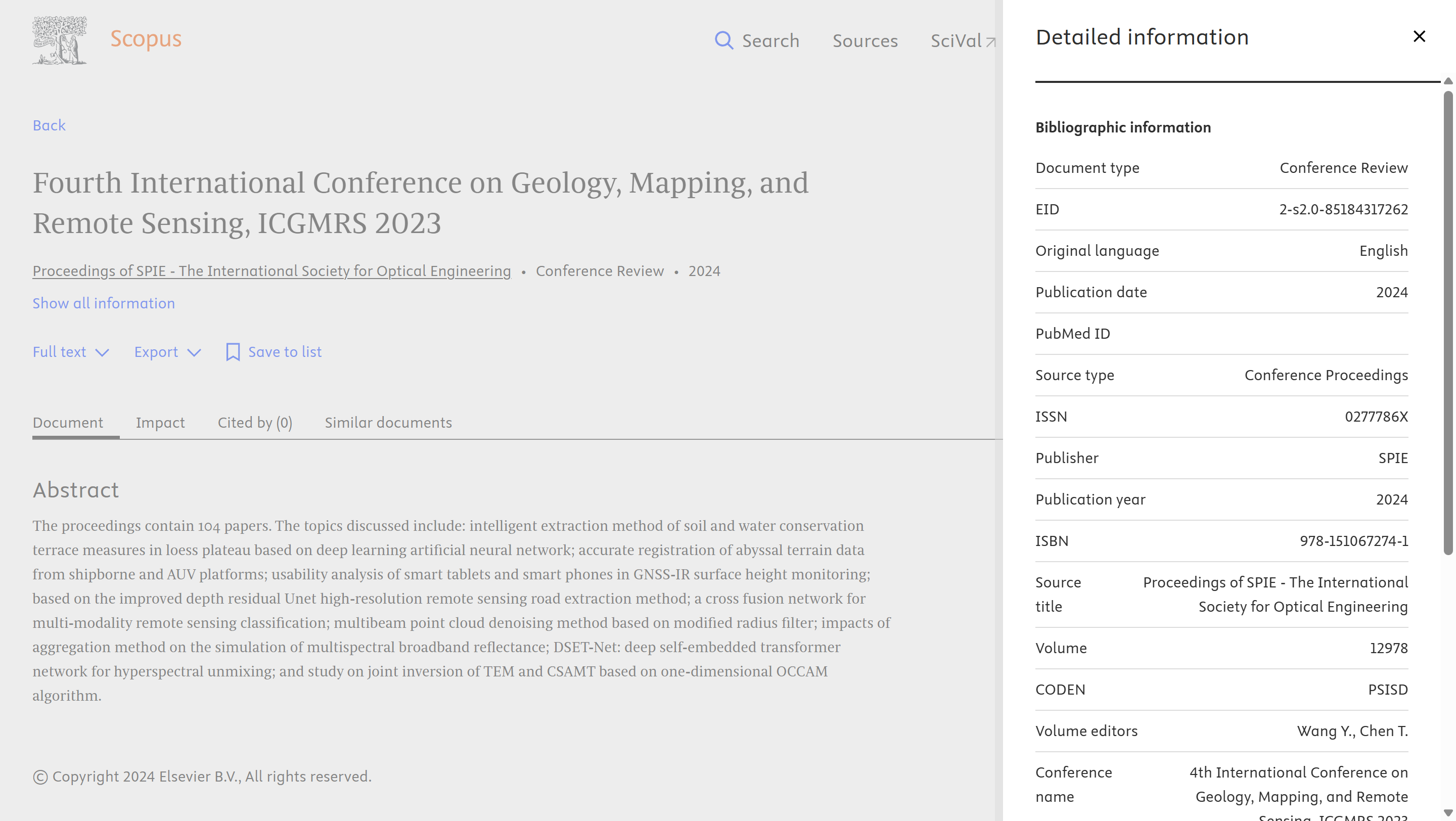Select the Publication year value 2024
Viewport: 1456px width, 821px height.
(x=1392, y=500)
